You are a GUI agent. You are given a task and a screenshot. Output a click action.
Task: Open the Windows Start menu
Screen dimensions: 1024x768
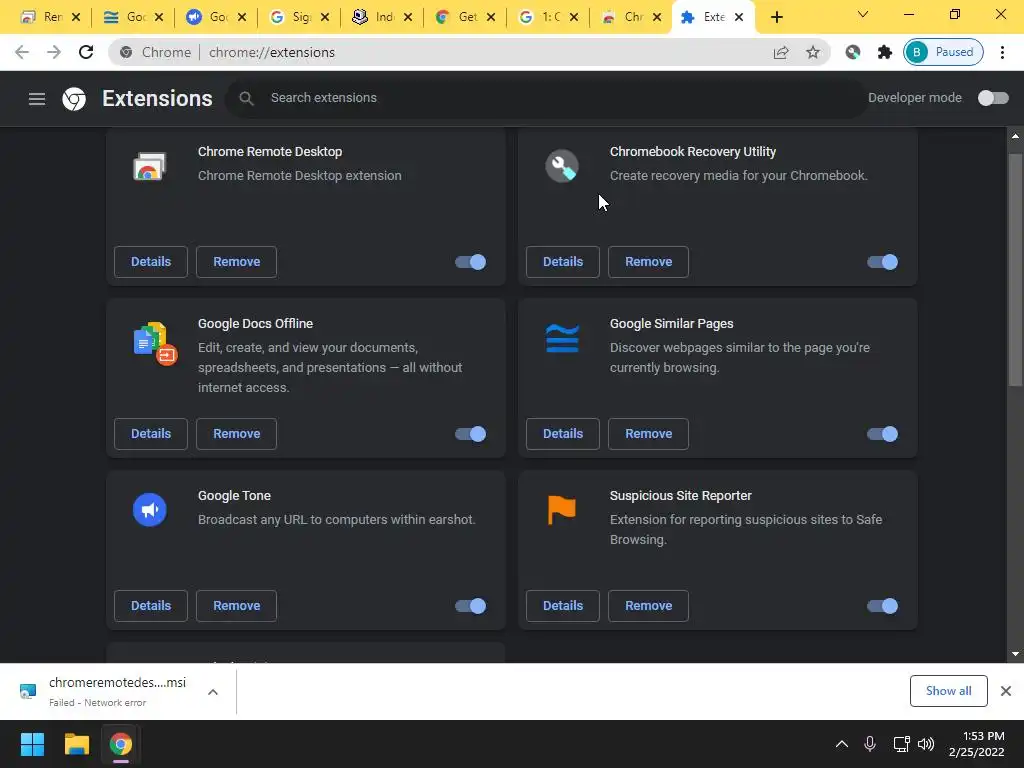[x=32, y=744]
